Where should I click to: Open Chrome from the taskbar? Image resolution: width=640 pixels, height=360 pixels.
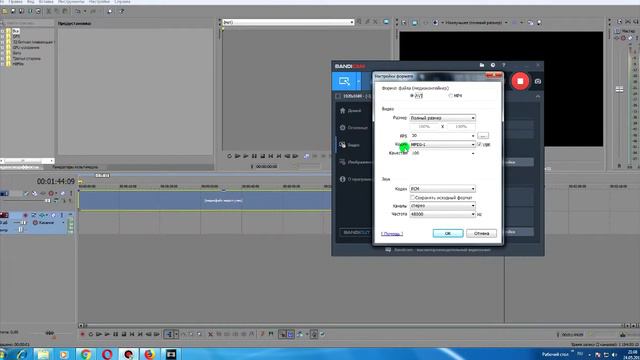pyautogui.click(x=85, y=354)
